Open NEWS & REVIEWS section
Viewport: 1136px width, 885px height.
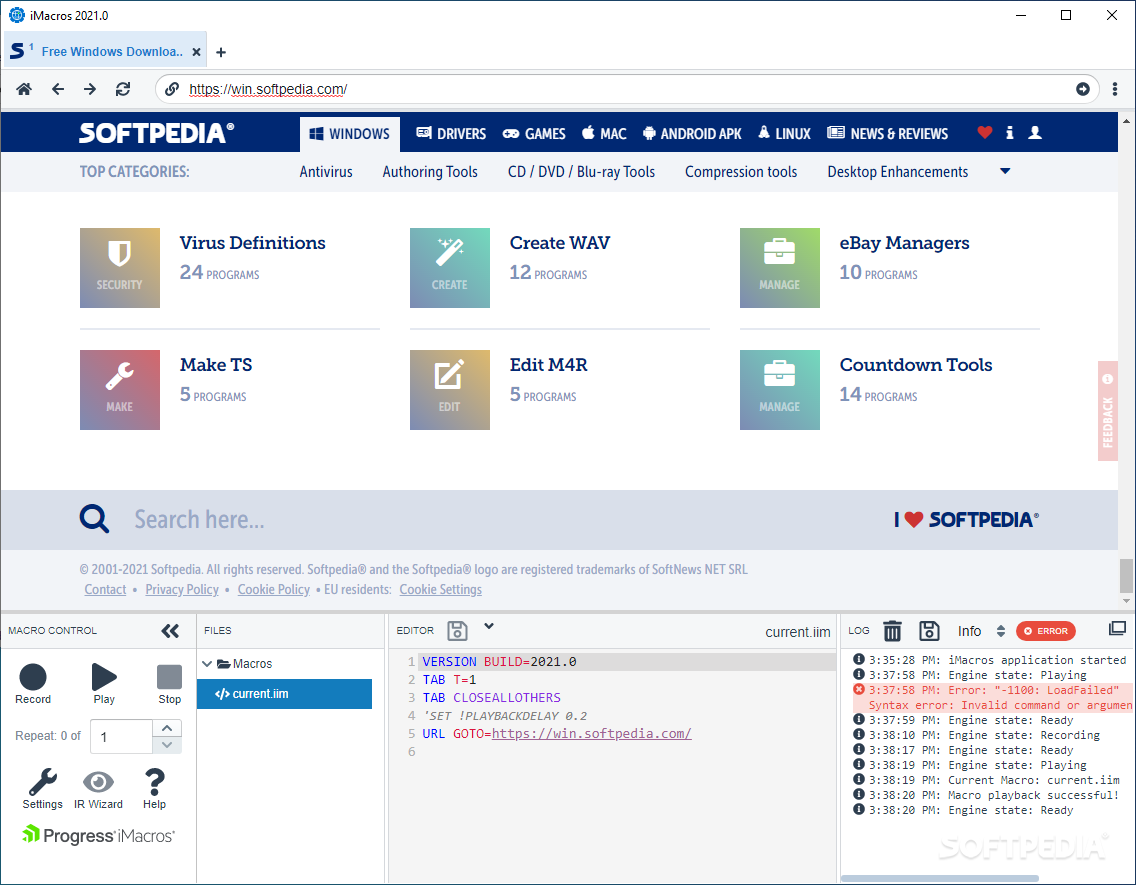tap(888, 134)
